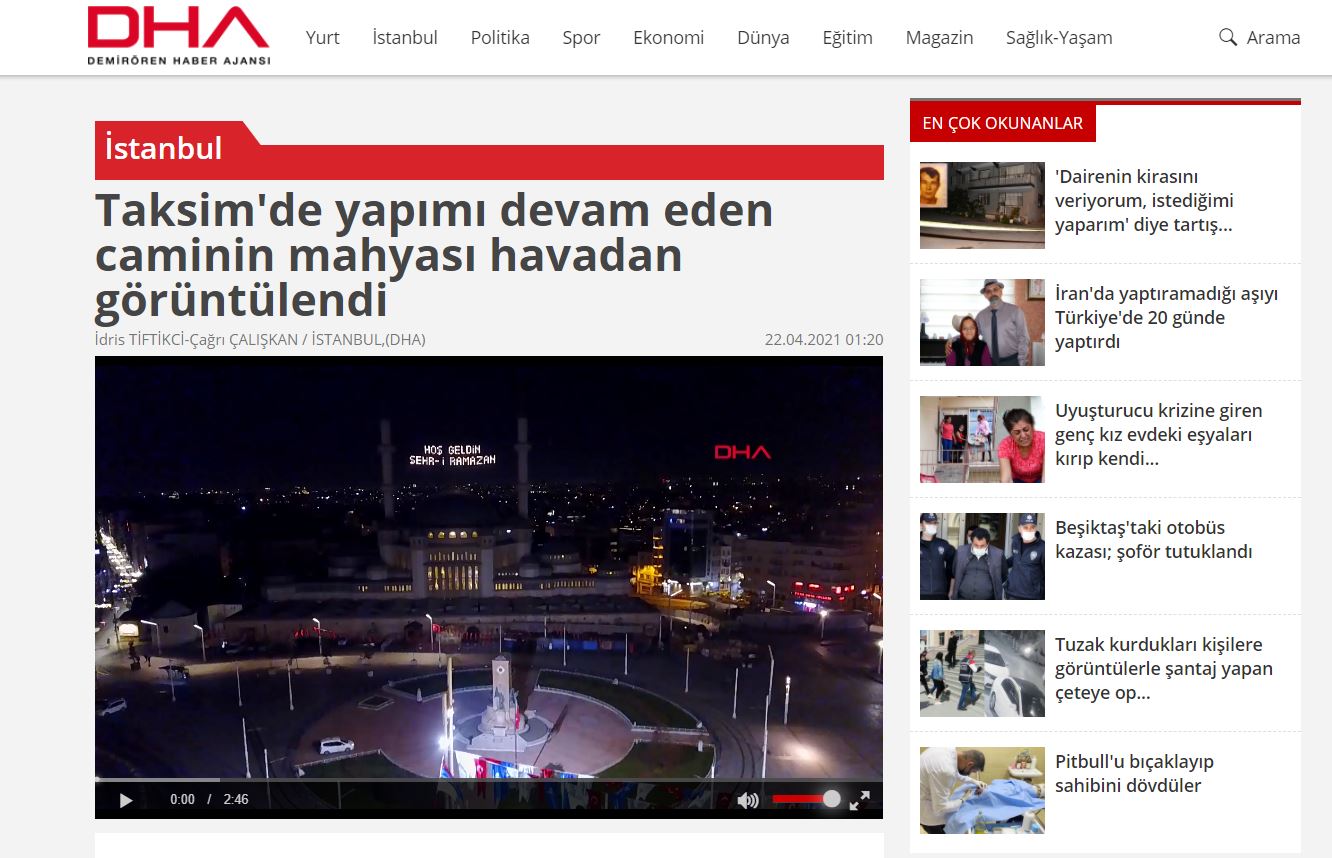Read the İran'da yaptıramadığı aşıyı article
This screenshot has width=1332, height=858.
(1166, 318)
